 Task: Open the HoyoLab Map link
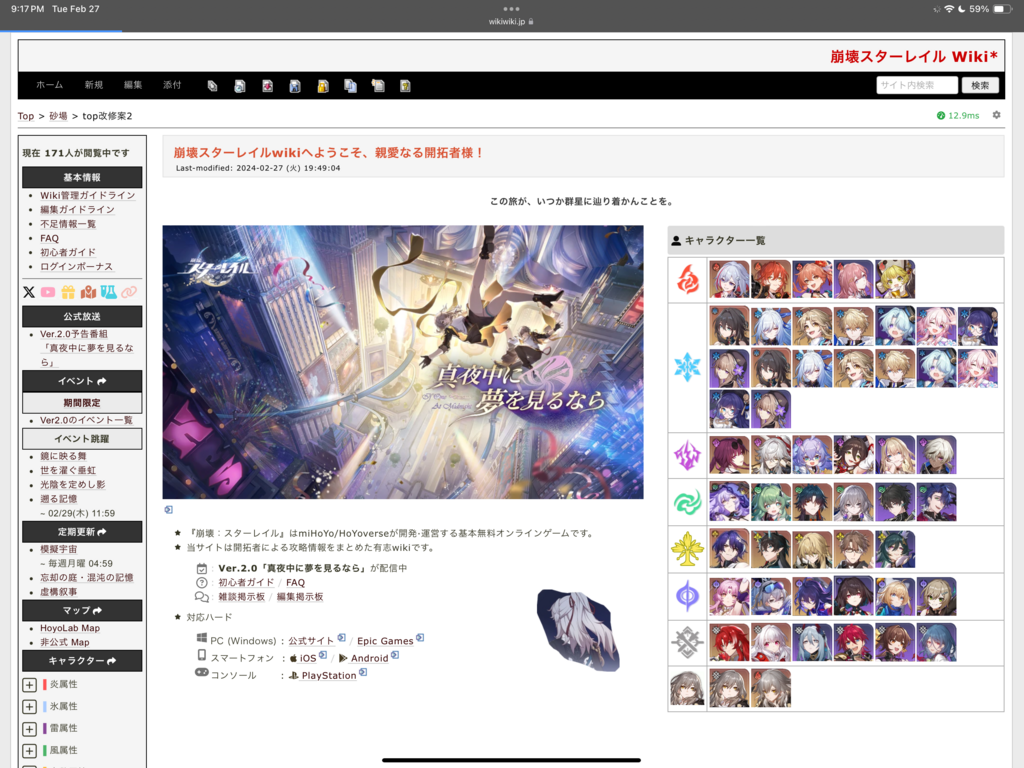tap(70, 628)
